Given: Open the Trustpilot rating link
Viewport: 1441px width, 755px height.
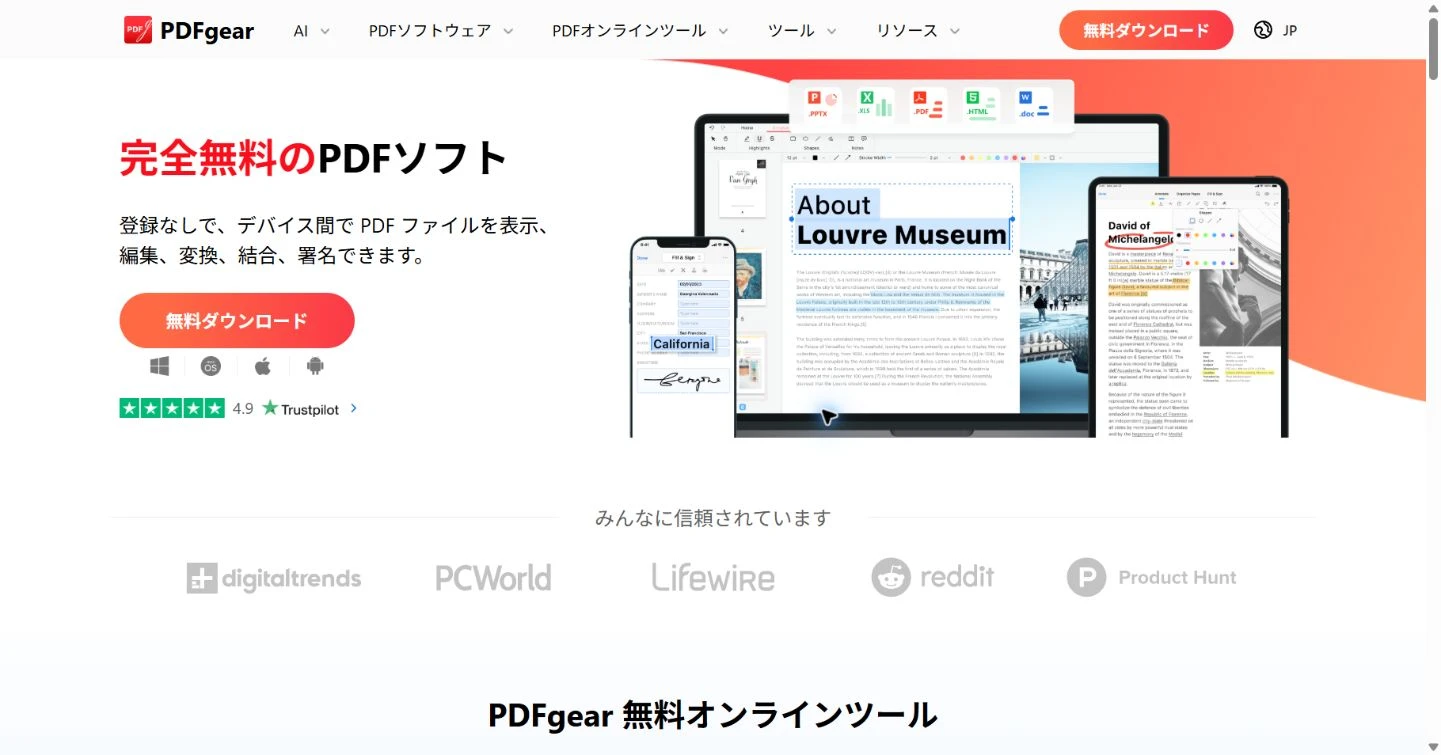Looking at the screenshot, I should click(300, 408).
